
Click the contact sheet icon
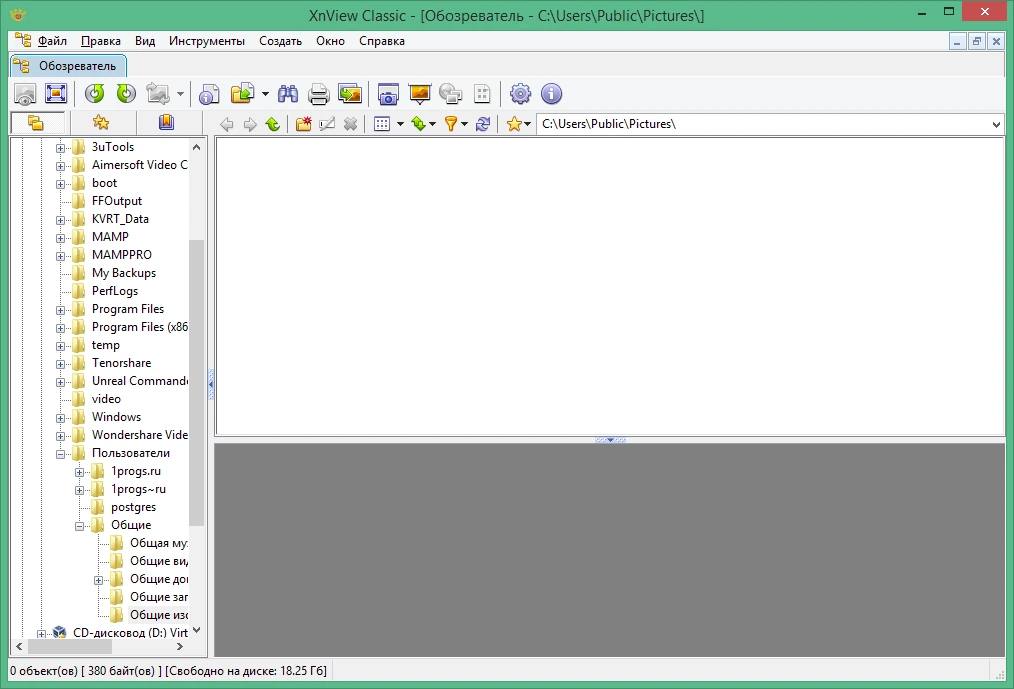482,94
